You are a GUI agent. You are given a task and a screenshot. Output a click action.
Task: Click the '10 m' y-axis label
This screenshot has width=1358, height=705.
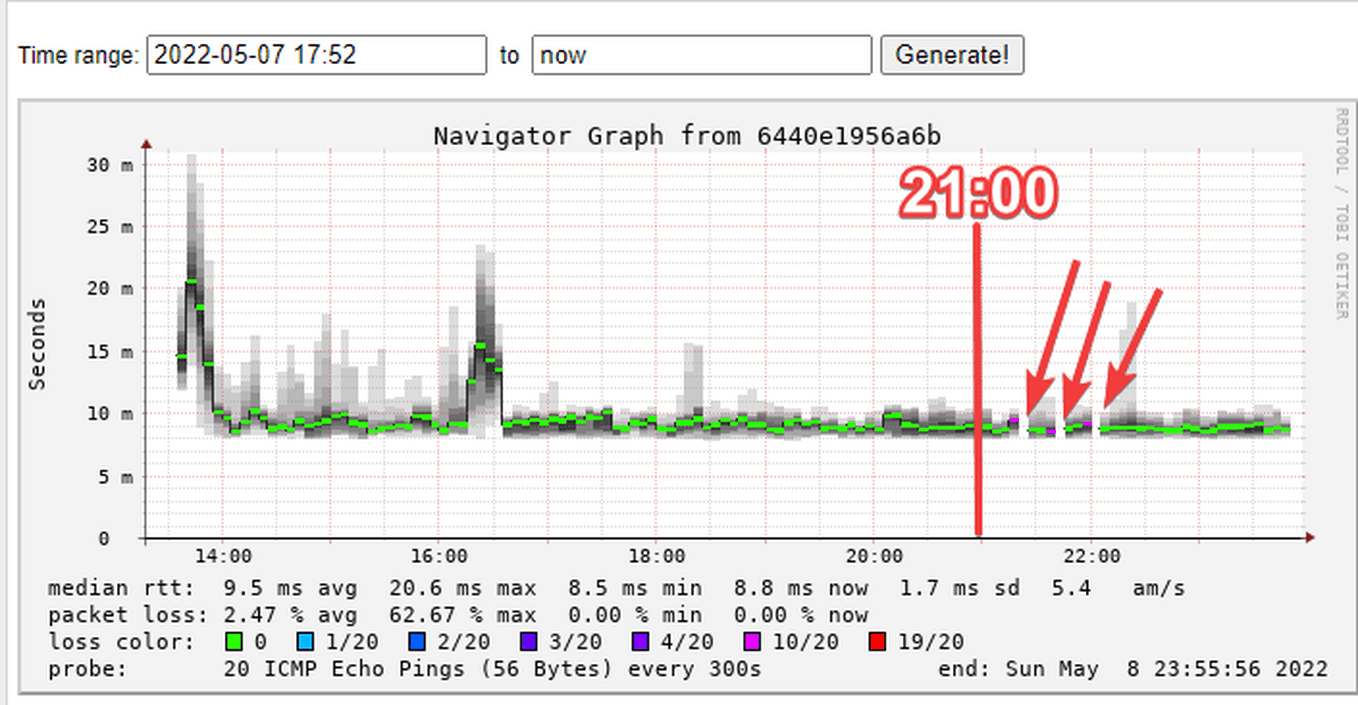pyautogui.click(x=110, y=413)
